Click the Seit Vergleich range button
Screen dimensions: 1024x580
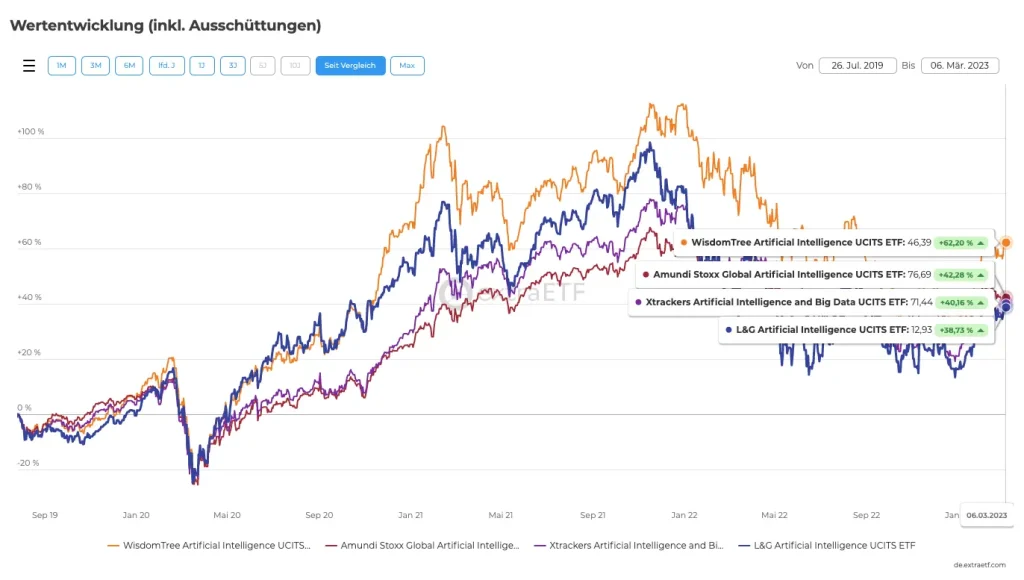click(x=350, y=66)
